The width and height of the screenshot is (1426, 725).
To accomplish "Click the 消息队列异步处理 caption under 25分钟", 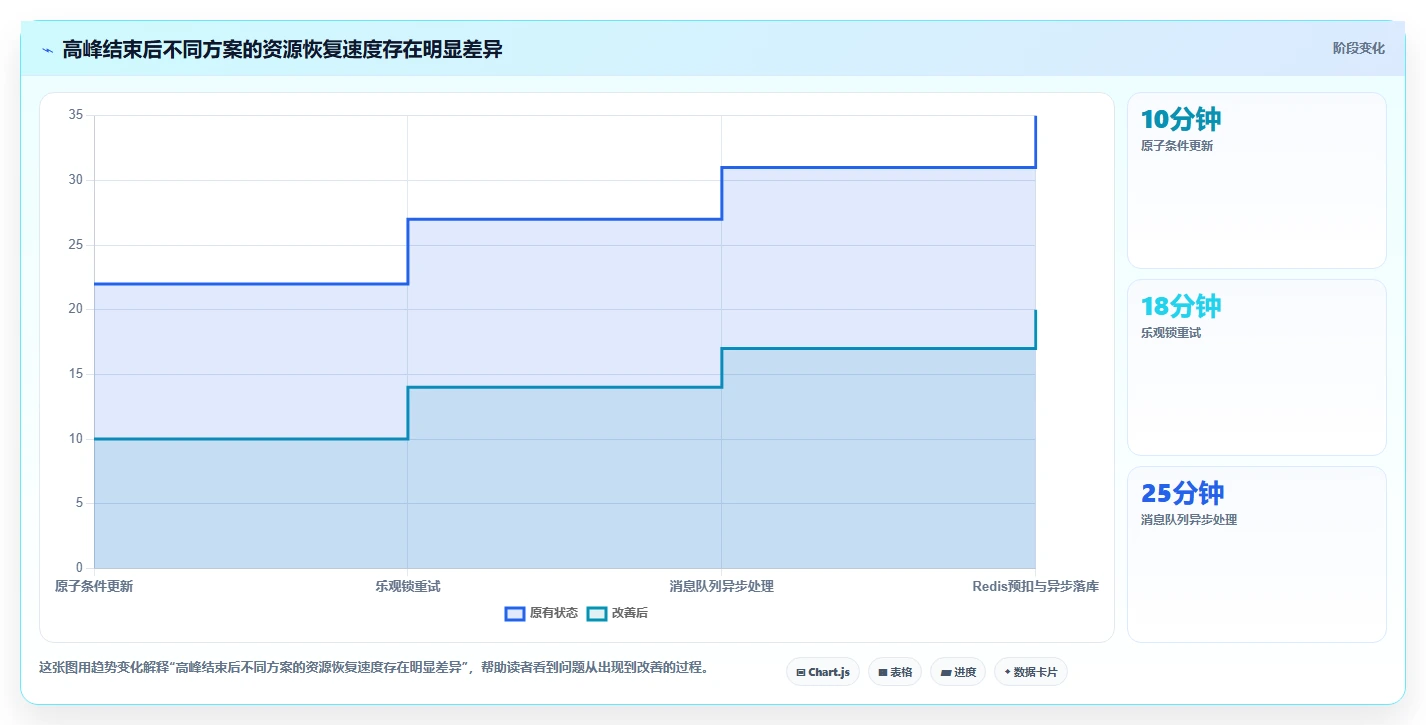I will (x=1189, y=520).
